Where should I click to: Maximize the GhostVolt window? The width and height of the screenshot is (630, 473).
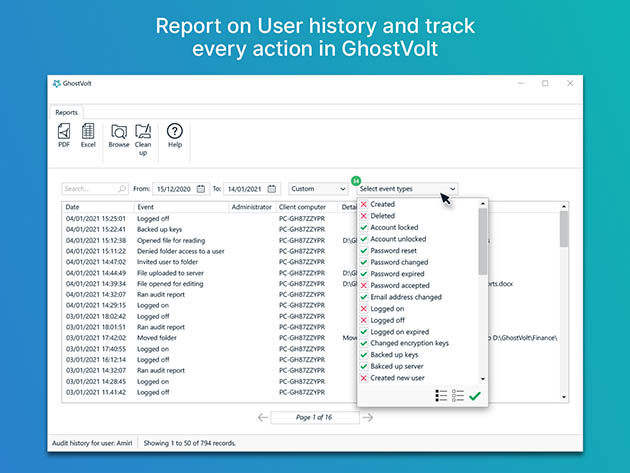545,83
